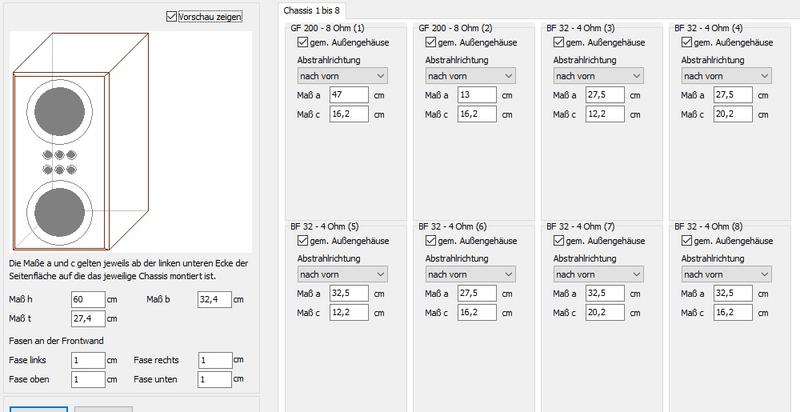The width and height of the screenshot is (800, 412).
Task: Expand Abstrahlrichtung dropdown for chassis 8
Action: coord(725,273)
